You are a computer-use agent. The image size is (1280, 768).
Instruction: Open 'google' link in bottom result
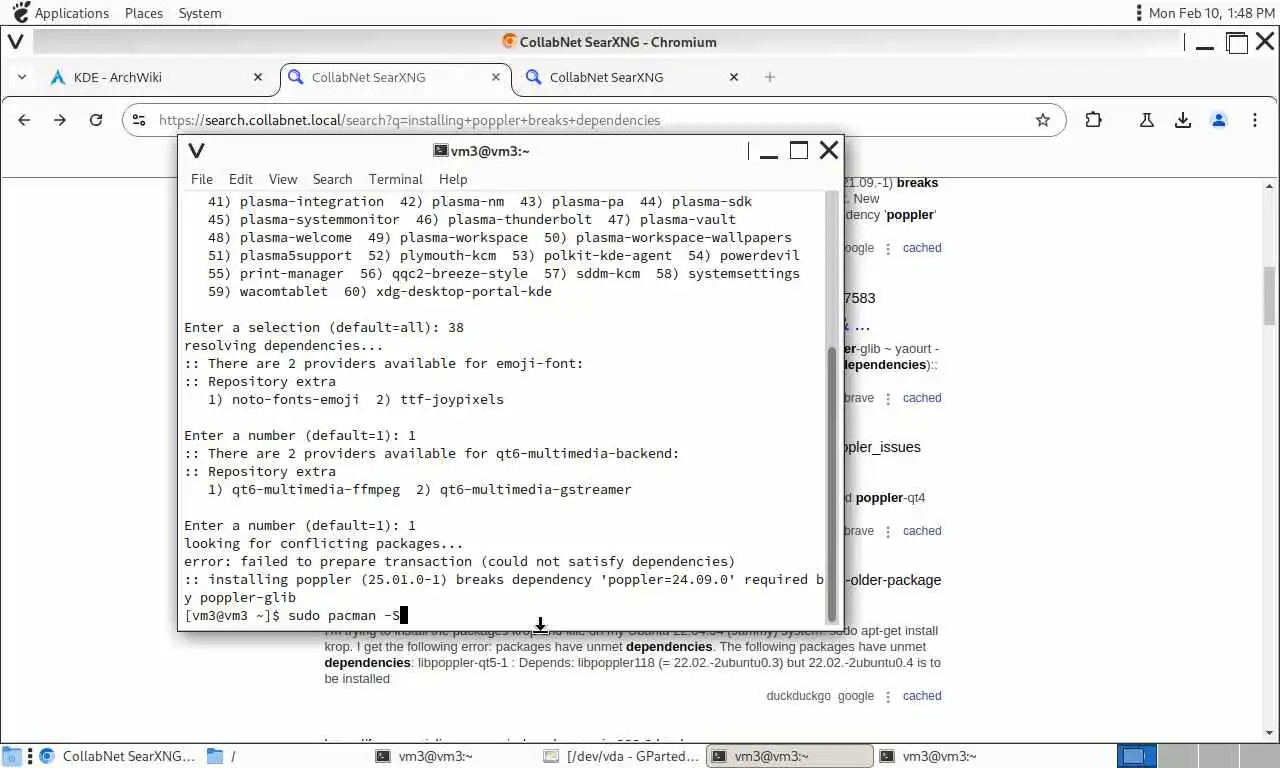tap(855, 696)
